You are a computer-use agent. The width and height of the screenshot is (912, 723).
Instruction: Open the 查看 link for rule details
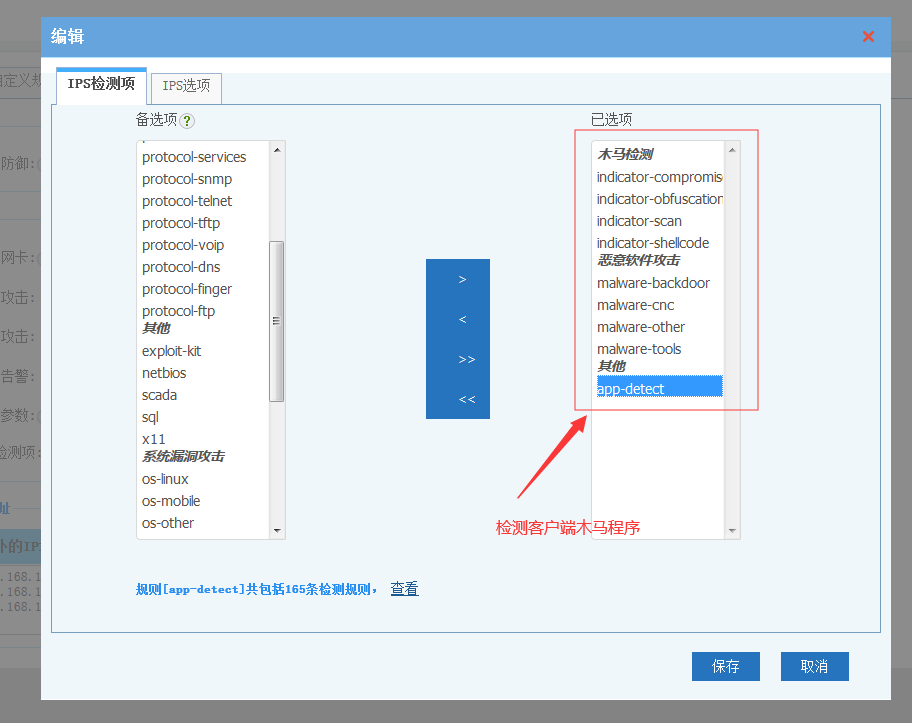tap(404, 589)
